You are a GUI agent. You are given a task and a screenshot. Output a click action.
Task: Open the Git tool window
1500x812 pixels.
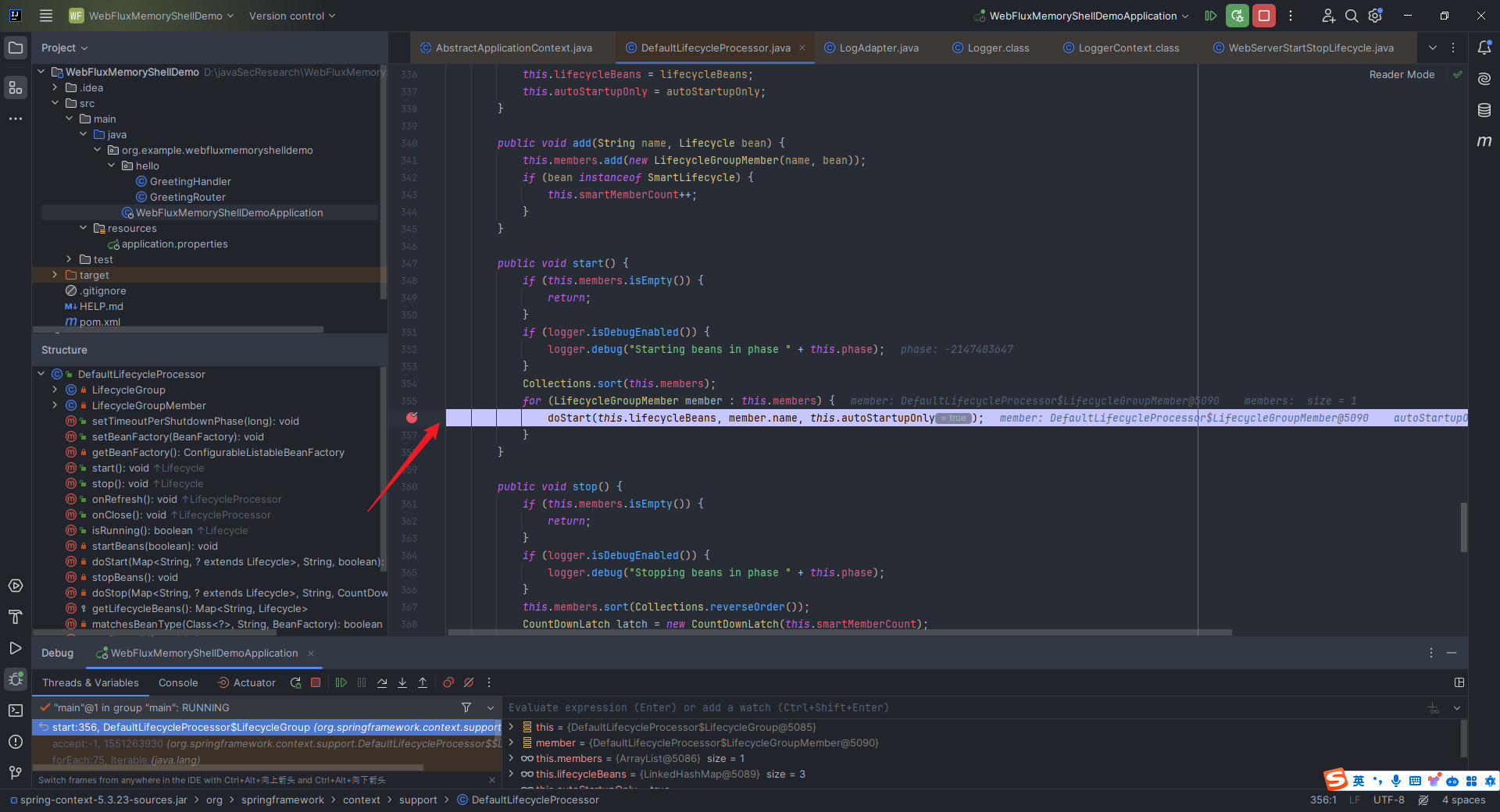tap(16, 773)
